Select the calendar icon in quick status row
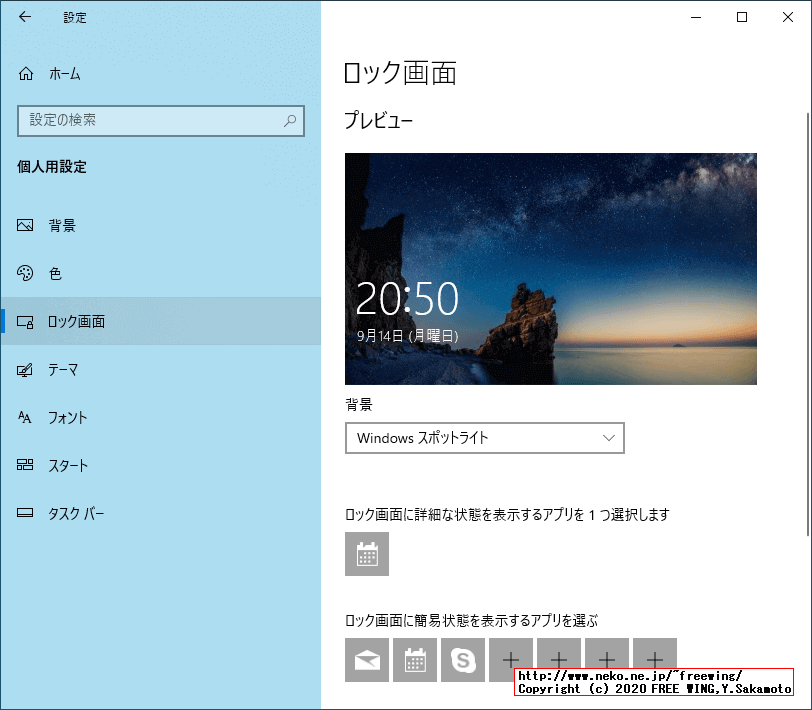 click(415, 659)
